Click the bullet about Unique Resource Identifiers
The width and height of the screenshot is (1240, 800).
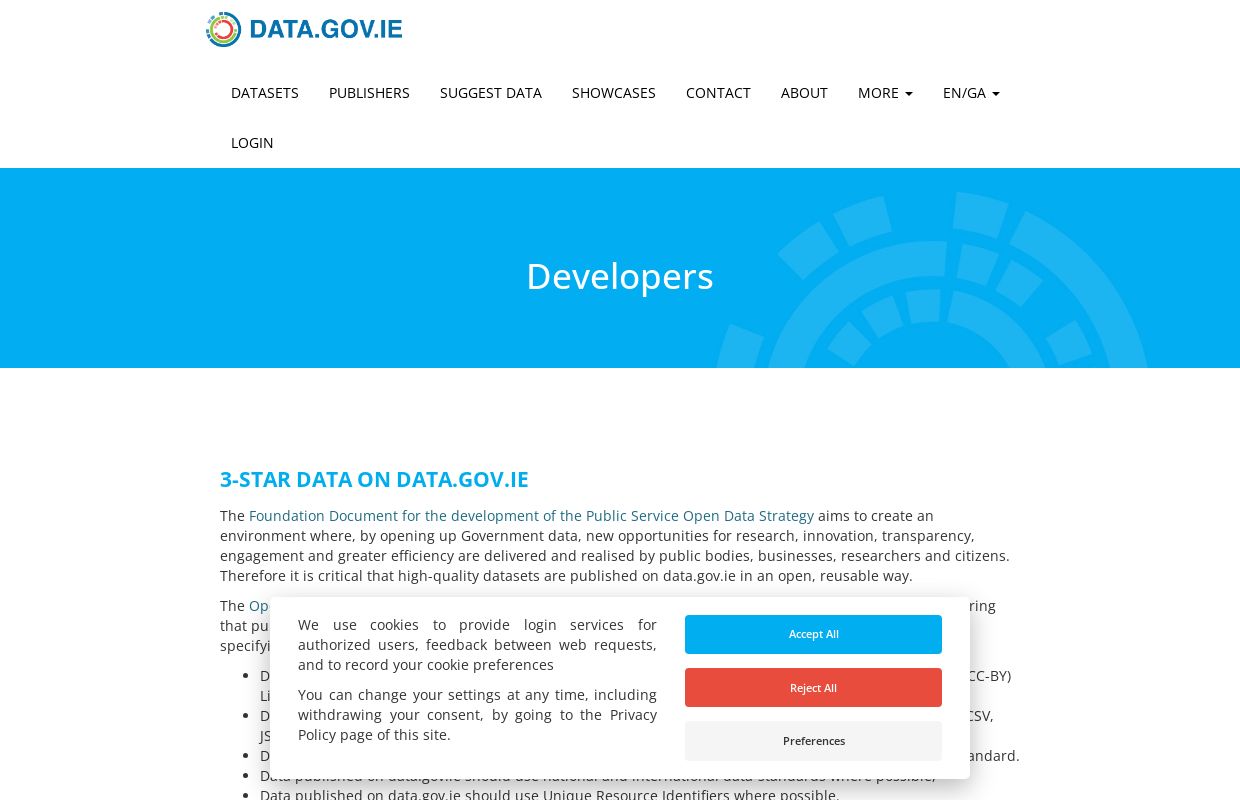pyautogui.click(x=550, y=794)
